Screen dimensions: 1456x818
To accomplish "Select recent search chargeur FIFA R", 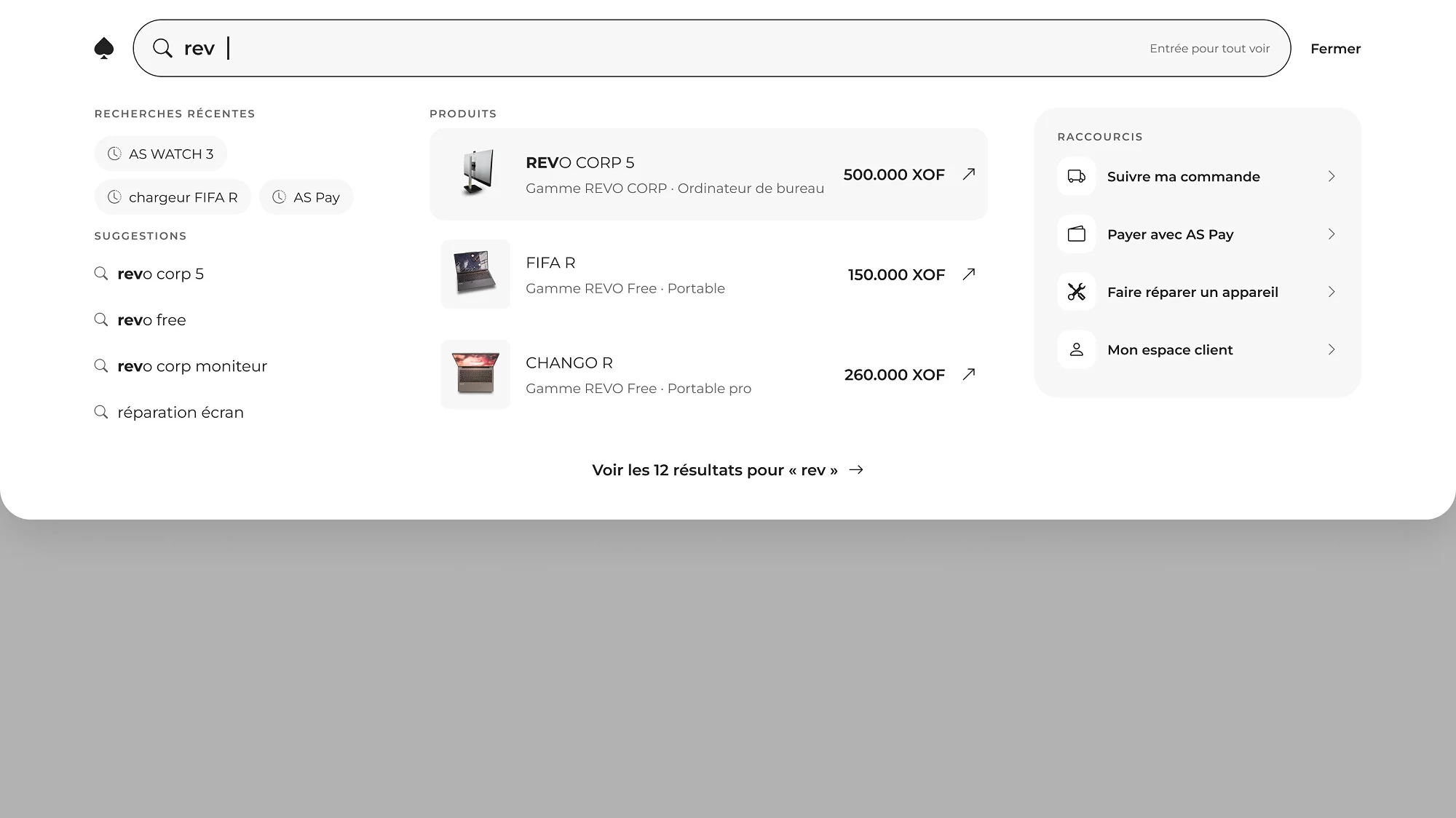I will (x=173, y=197).
